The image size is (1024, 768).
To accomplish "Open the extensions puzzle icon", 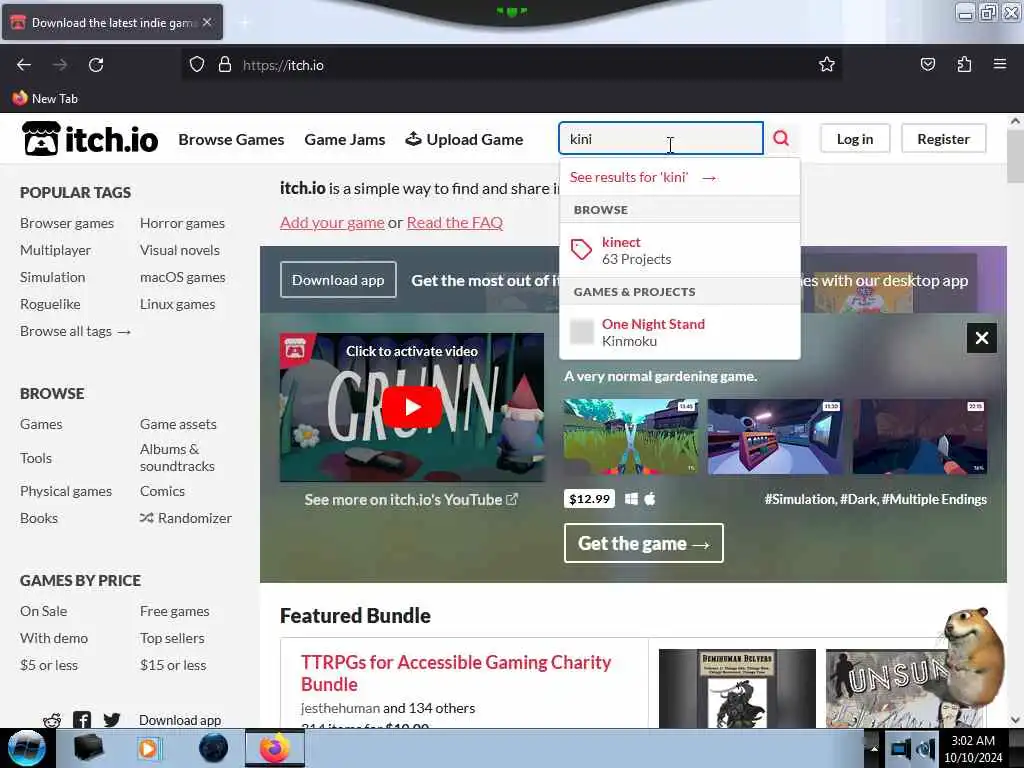I will click(x=964, y=65).
